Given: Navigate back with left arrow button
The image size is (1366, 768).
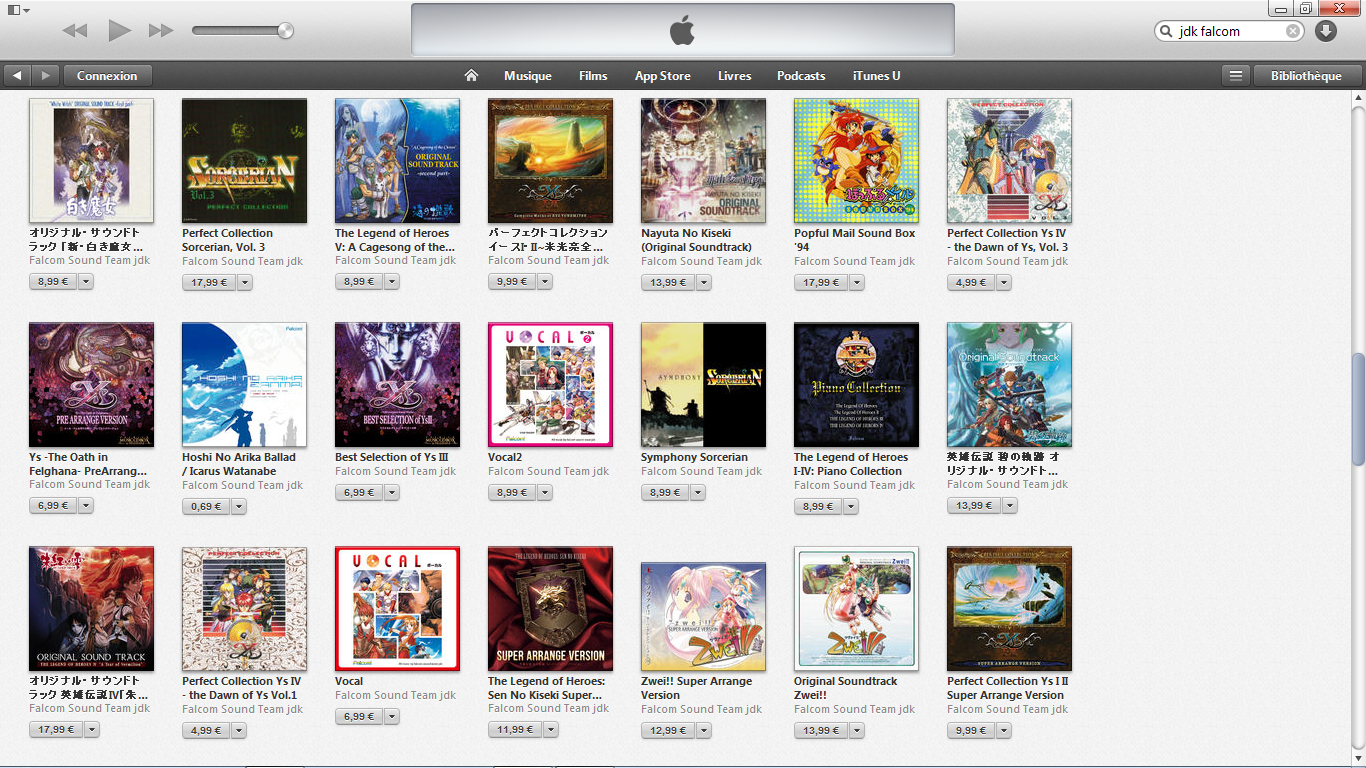Looking at the screenshot, I should pyautogui.click(x=17, y=76).
